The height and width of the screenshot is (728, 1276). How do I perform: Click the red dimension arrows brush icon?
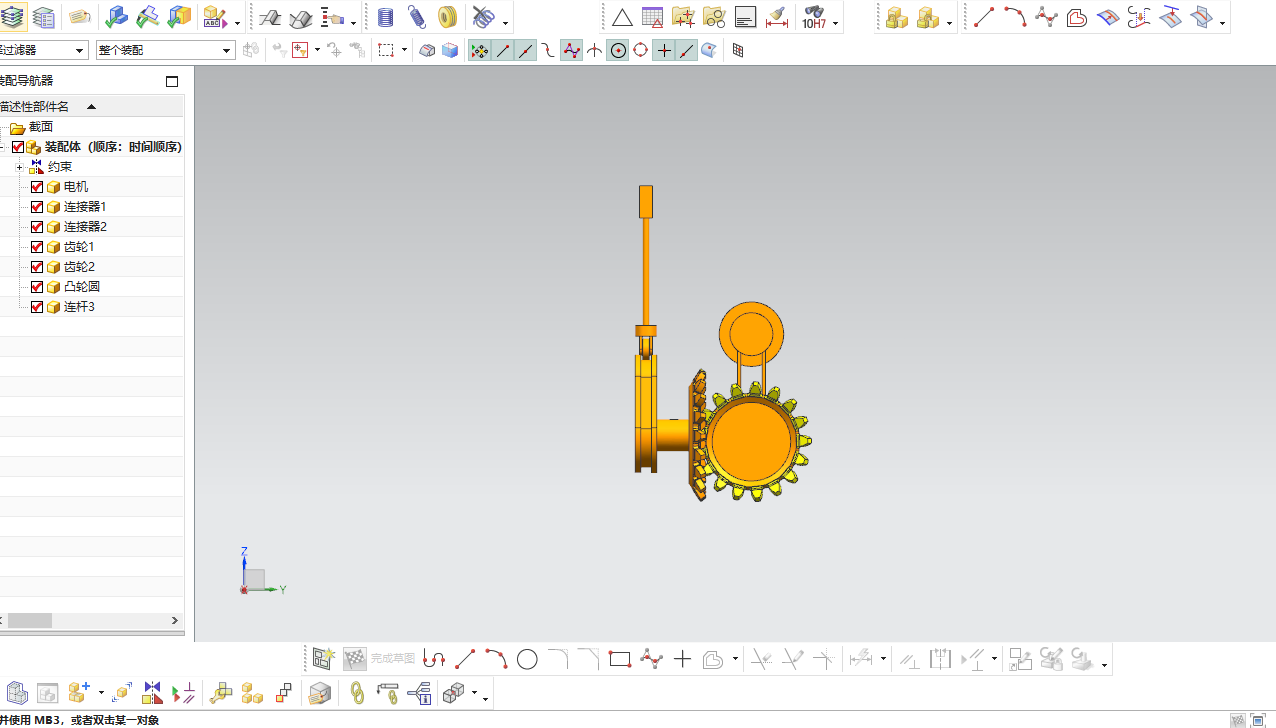(x=776, y=17)
